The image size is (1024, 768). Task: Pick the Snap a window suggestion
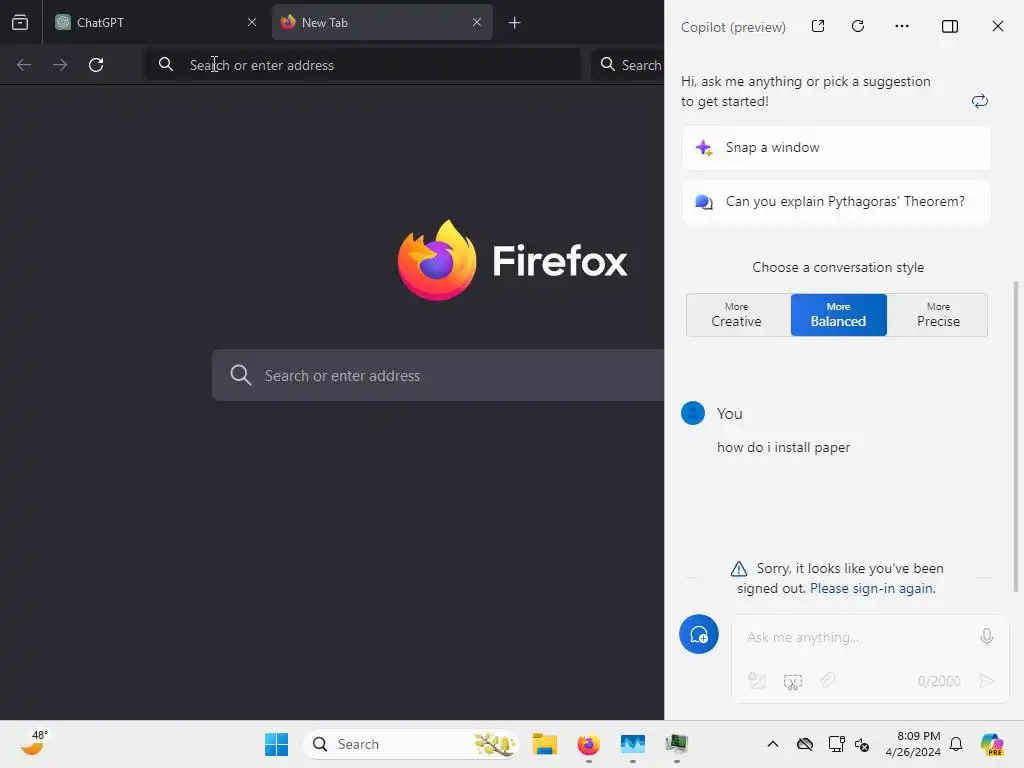click(836, 148)
